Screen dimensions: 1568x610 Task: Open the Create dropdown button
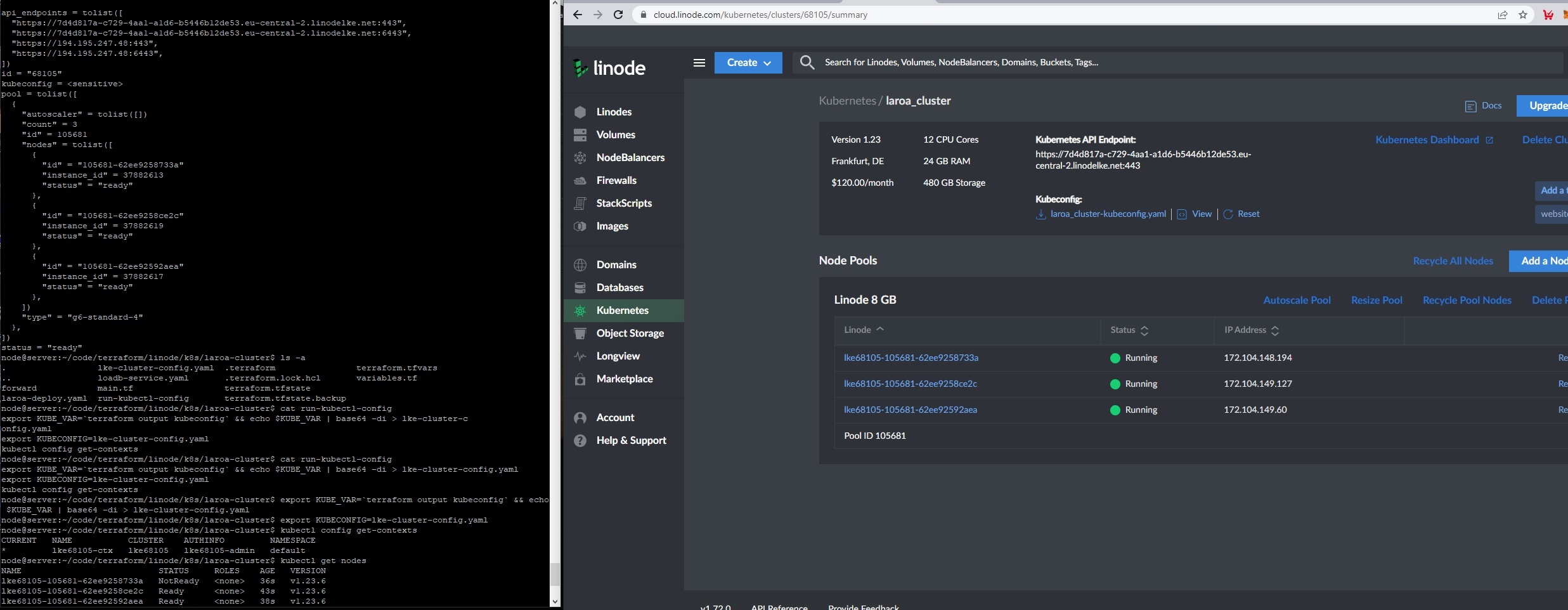(748, 63)
